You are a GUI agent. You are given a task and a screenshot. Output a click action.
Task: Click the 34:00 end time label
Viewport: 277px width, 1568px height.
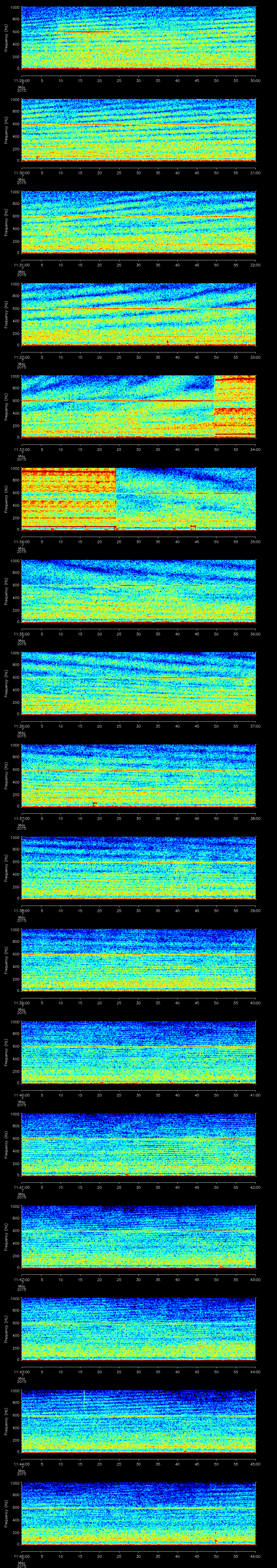click(x=255, y=449)
